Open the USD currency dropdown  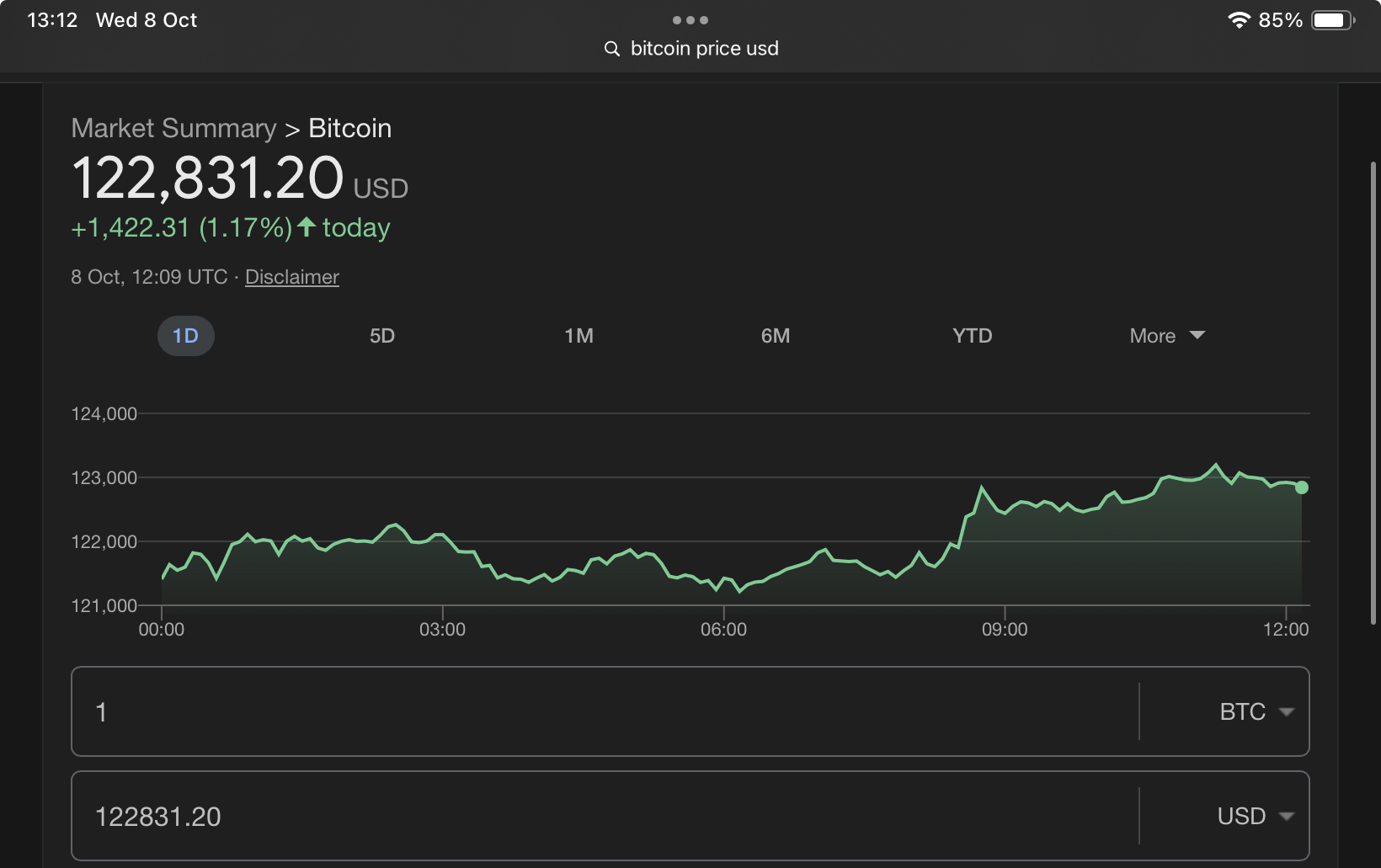(1255, 817)
